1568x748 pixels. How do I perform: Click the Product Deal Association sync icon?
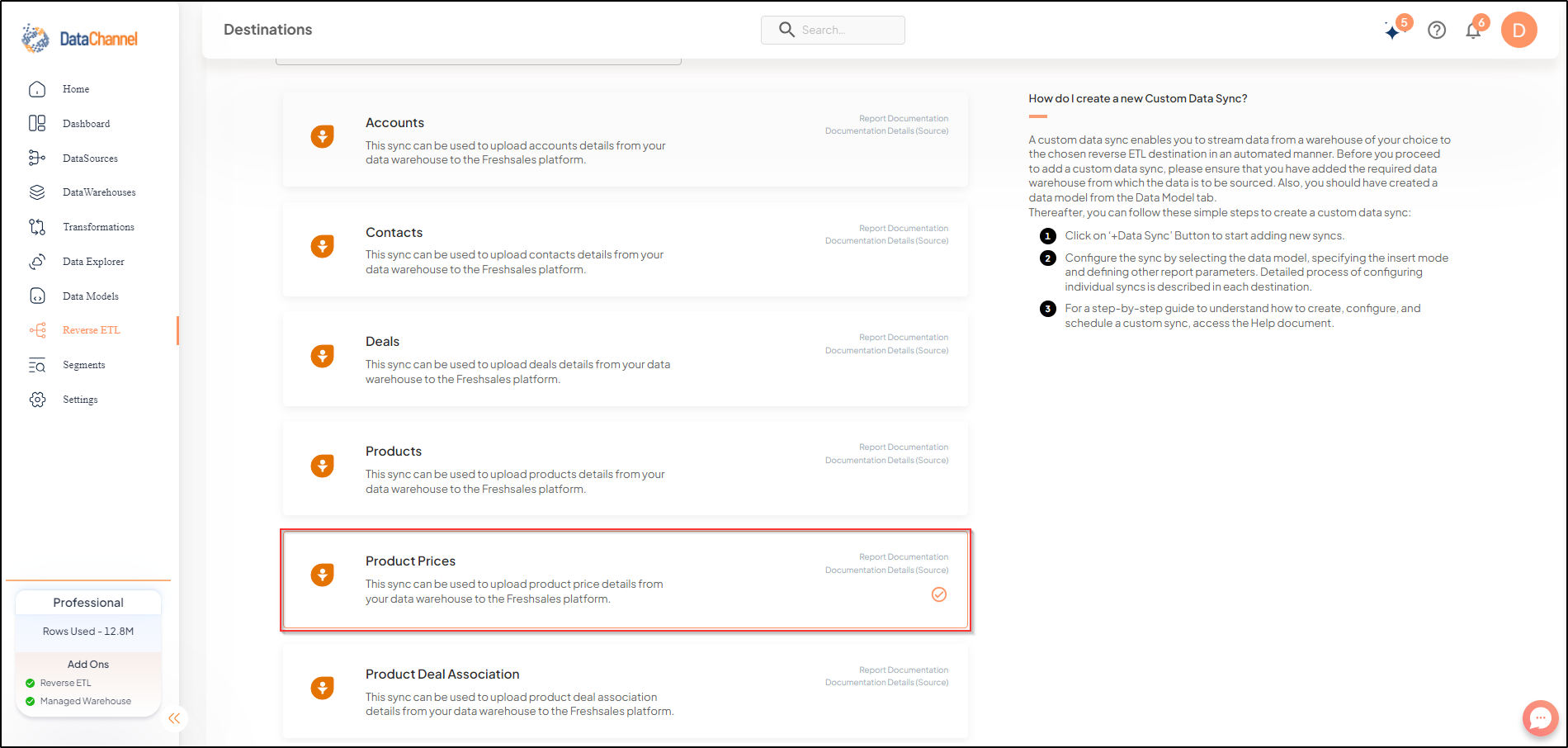[x=323, y=688]
